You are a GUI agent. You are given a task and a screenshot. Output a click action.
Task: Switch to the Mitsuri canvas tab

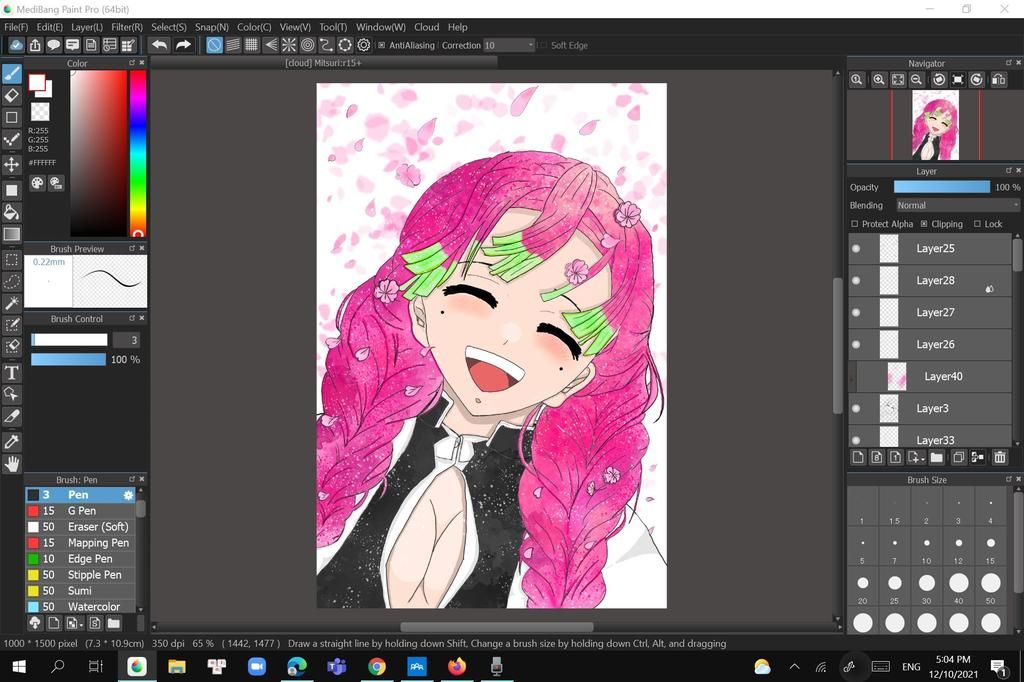[323, 63]
